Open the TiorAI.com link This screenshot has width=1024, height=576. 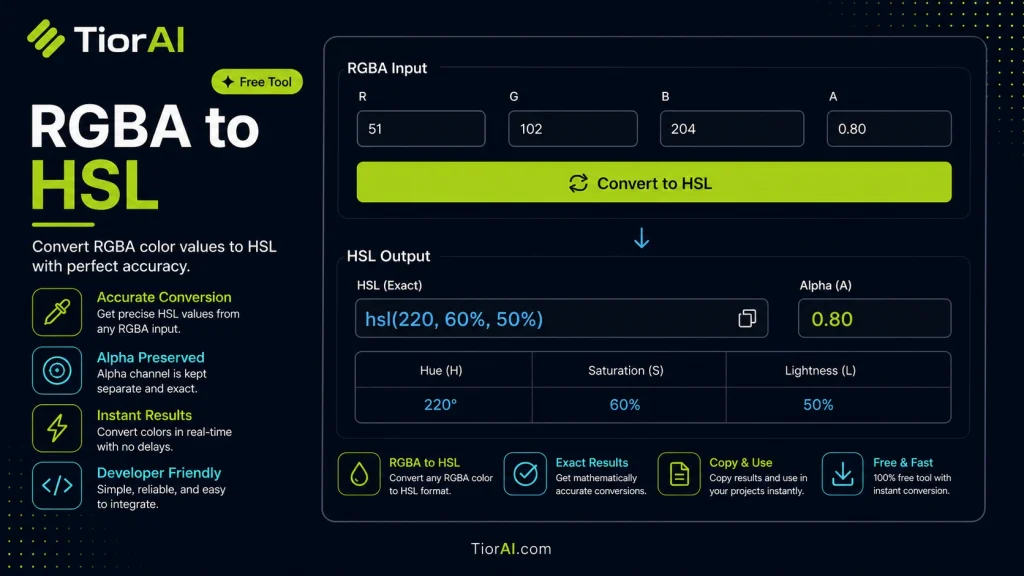511,549
